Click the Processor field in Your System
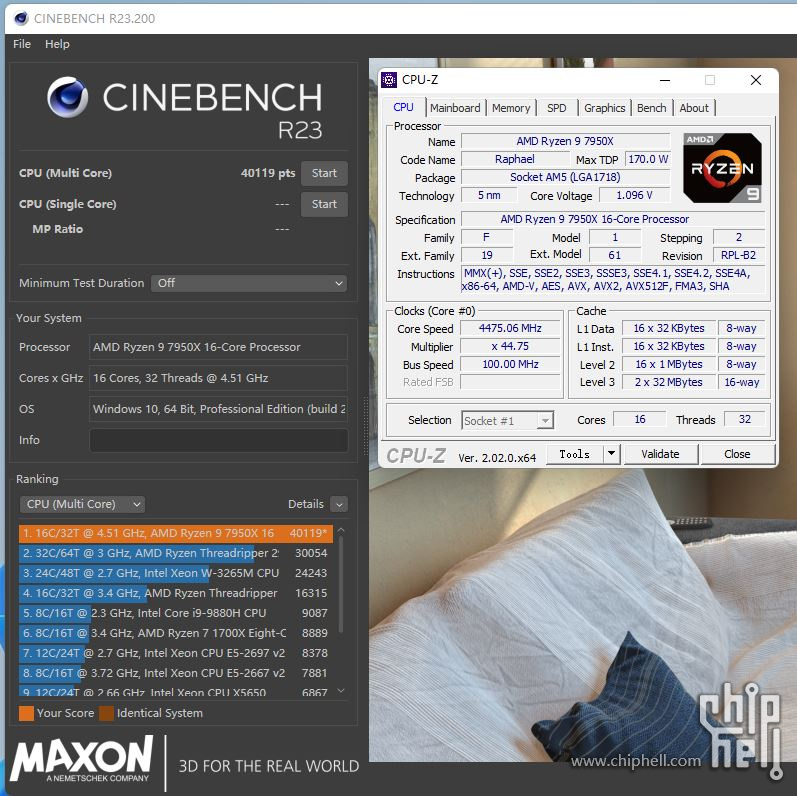Screen dimensions: 797x796 click(219, 347)
